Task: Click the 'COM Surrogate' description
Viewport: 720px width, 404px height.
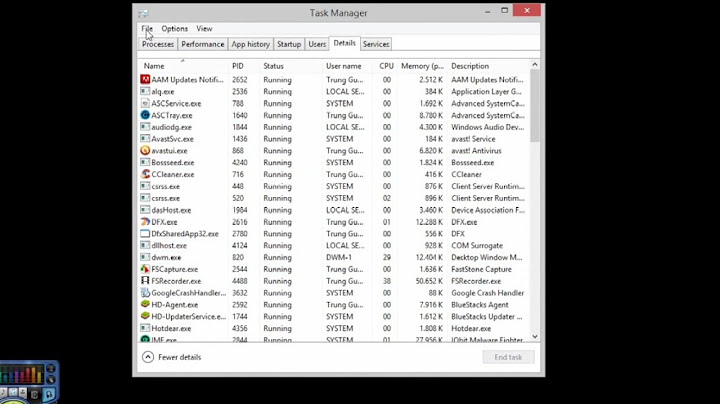Action: [477, 246]
